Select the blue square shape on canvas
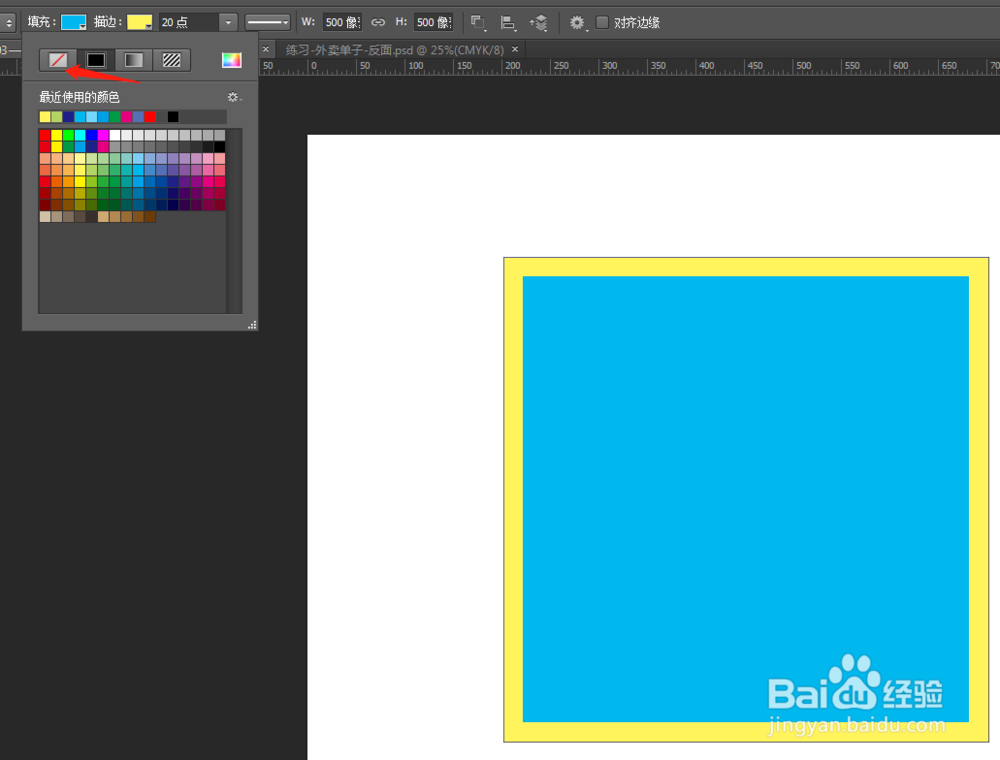 [746, 499]
